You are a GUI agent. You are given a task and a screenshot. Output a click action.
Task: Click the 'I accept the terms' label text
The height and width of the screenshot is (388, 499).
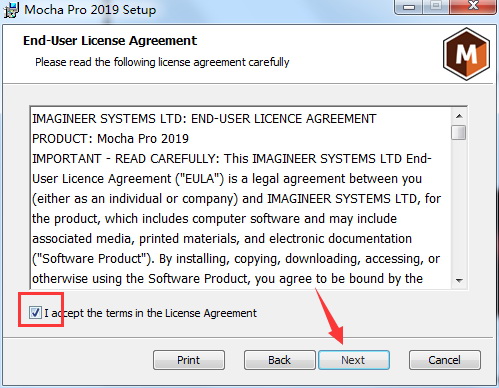coord(150,313)
